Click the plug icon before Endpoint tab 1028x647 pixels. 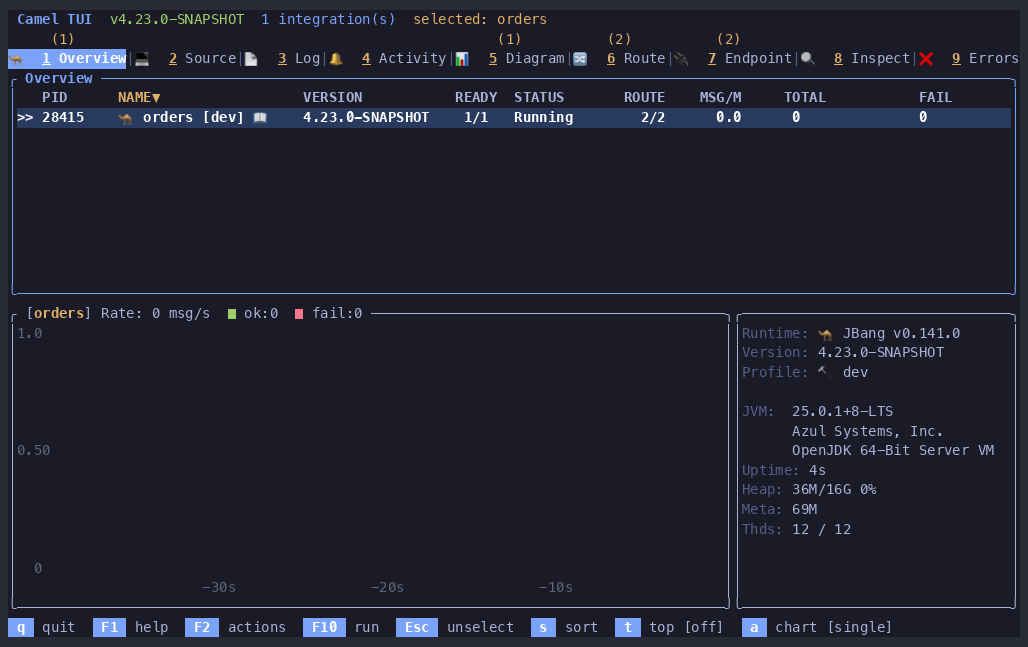[681, 59]
